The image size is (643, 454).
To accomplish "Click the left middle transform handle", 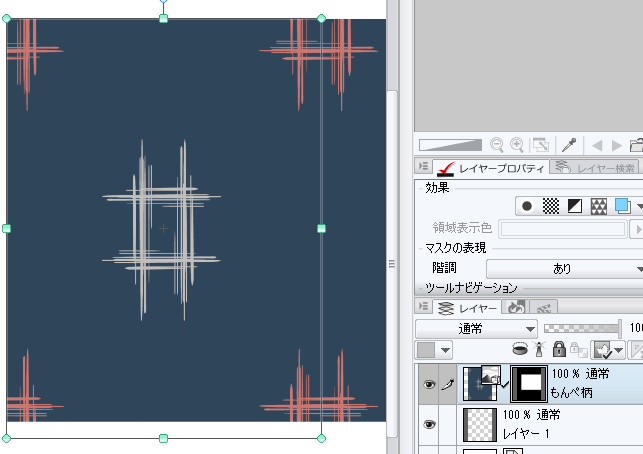I will click(6, 228).
